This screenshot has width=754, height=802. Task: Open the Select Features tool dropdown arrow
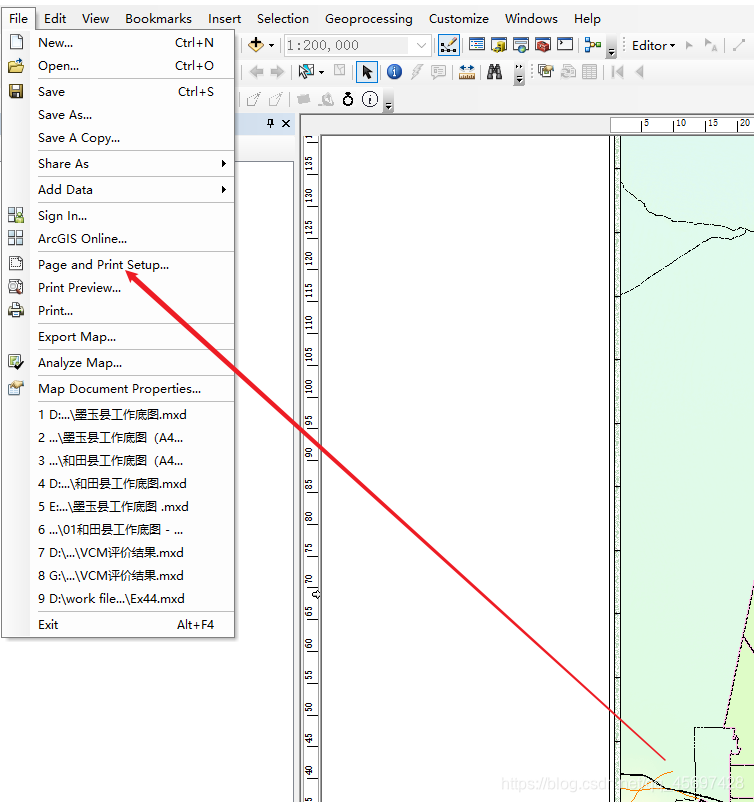(x=321, y=72)
